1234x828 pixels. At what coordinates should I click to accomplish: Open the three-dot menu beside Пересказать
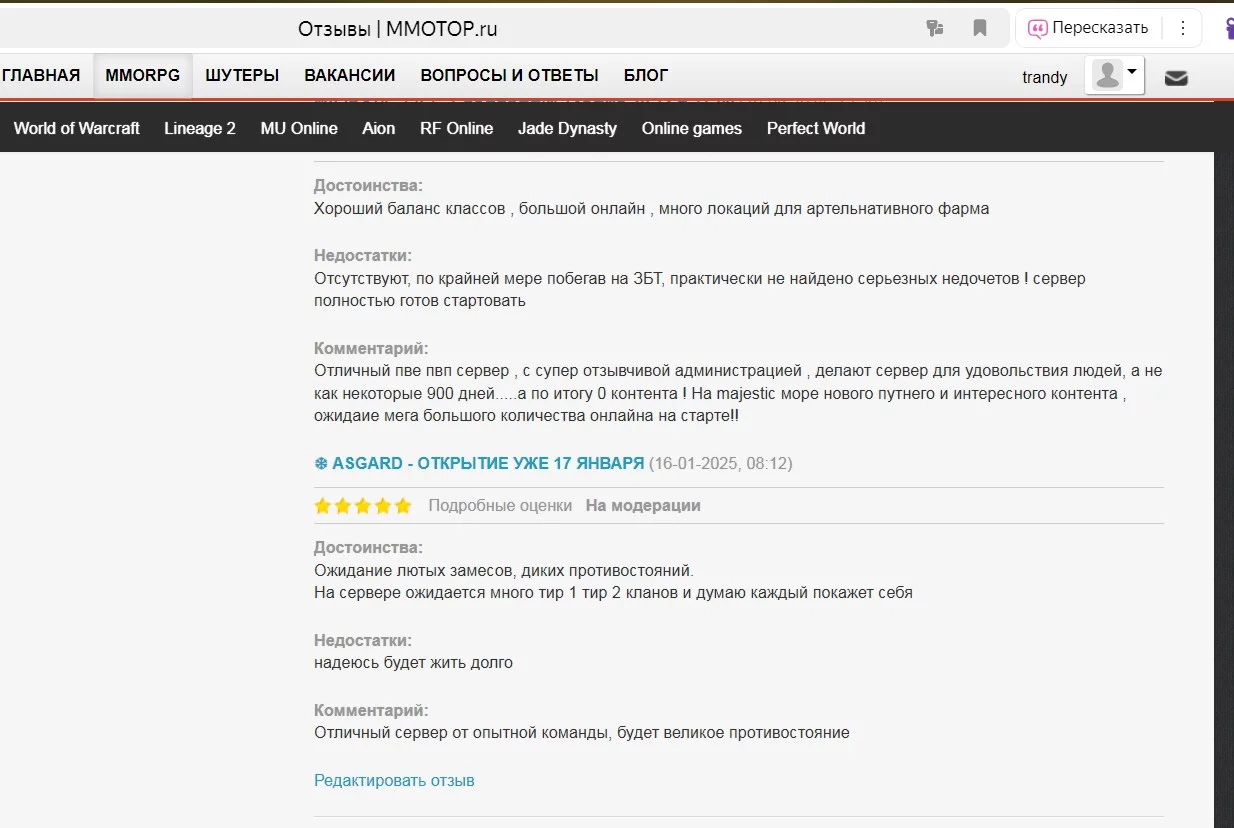(1183, 28)
